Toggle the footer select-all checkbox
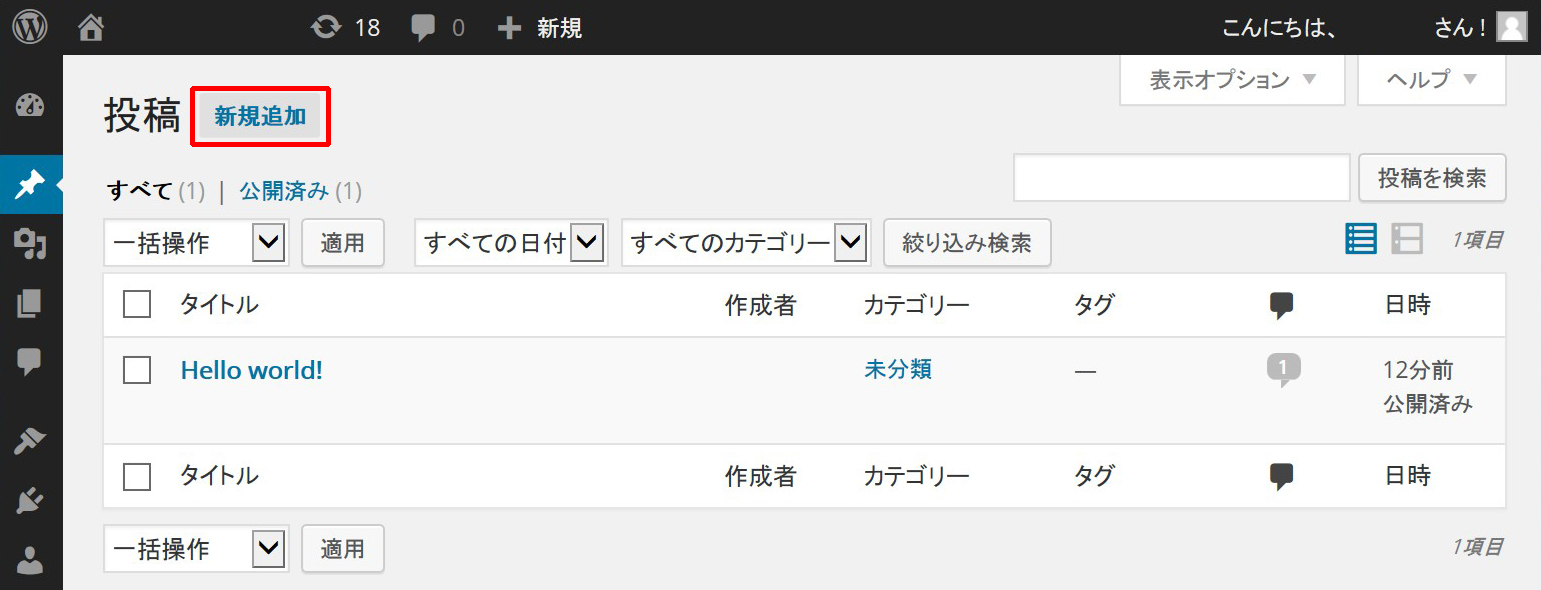The image size is (1541, 590). pos(137,476)
